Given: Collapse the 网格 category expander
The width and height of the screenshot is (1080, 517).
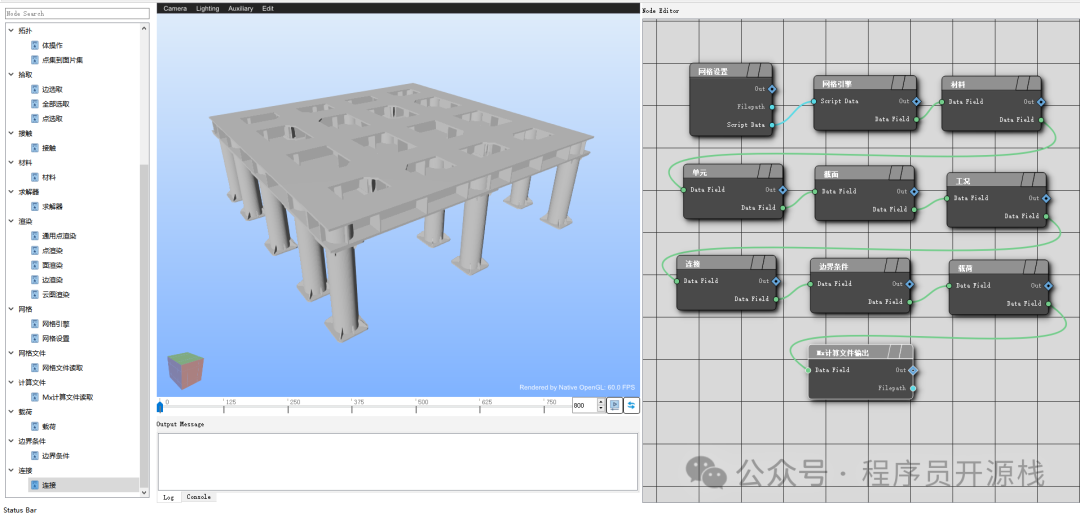Looking at the screenshot, I should 11,309.
